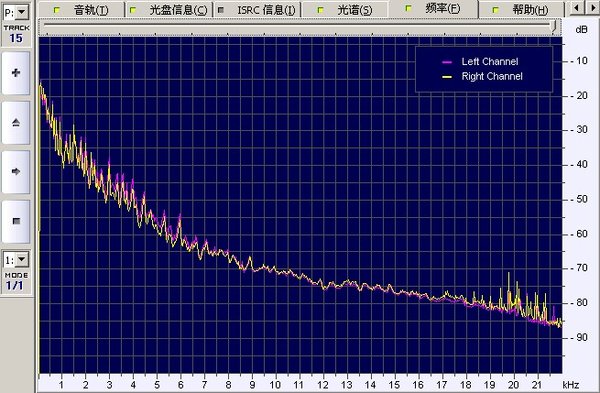600x393 pixels.
Task: Click the 1 kHz axis value
Action: coord(61,385)
